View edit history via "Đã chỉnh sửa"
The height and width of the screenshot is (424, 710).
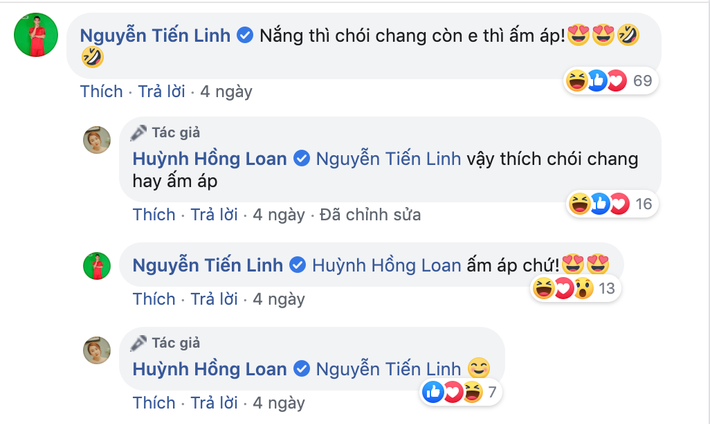[368, 214]
